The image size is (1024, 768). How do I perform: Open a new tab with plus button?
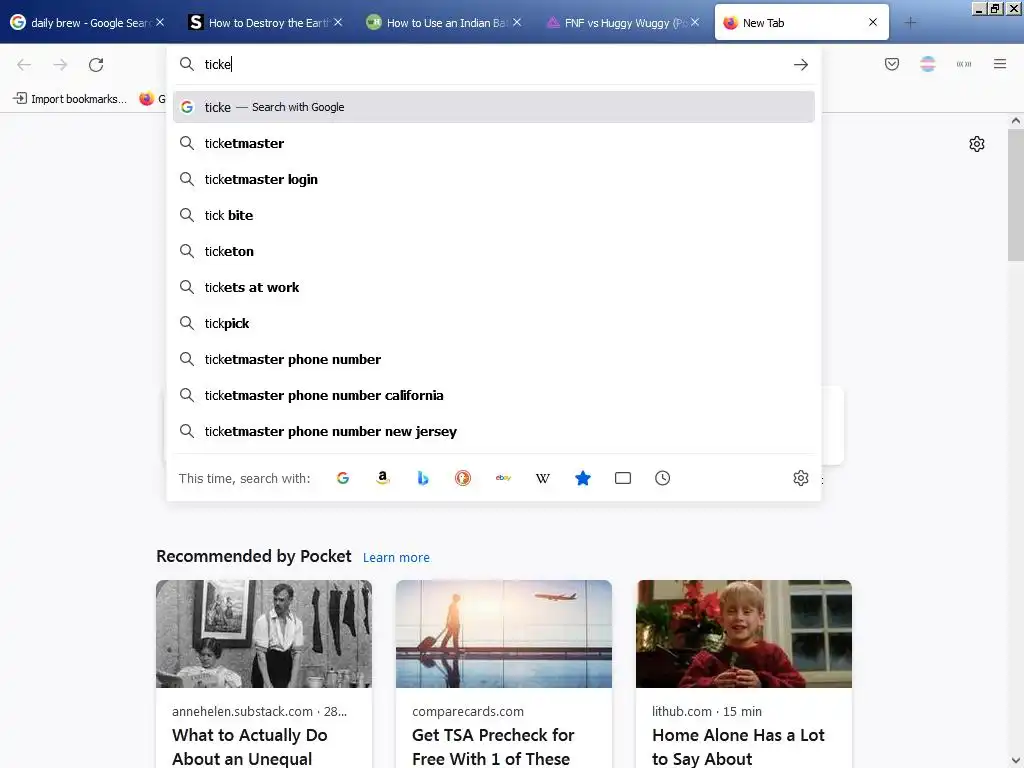coord(910,23)
